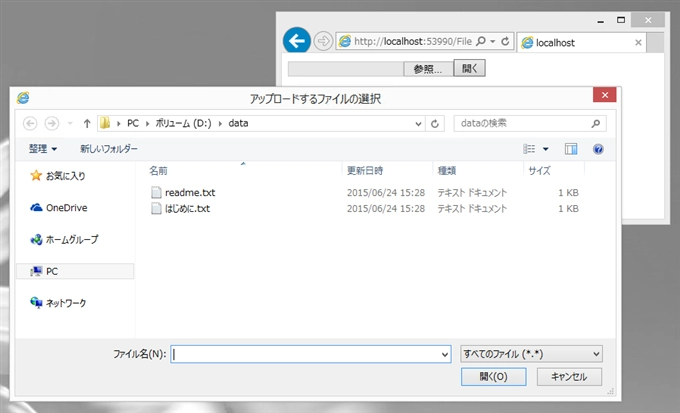680x413 pixels.
Task: Select the readme.txt file
Action: click(x=190, y=193)
